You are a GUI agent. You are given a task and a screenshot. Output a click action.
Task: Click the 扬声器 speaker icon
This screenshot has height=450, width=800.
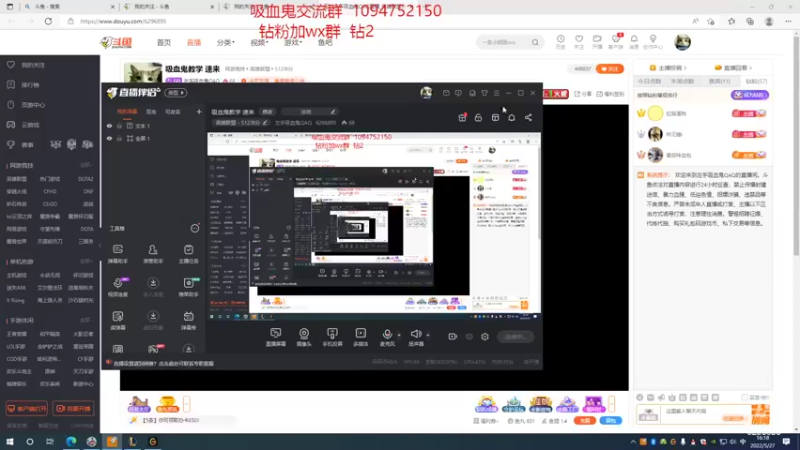coord(416,334)
